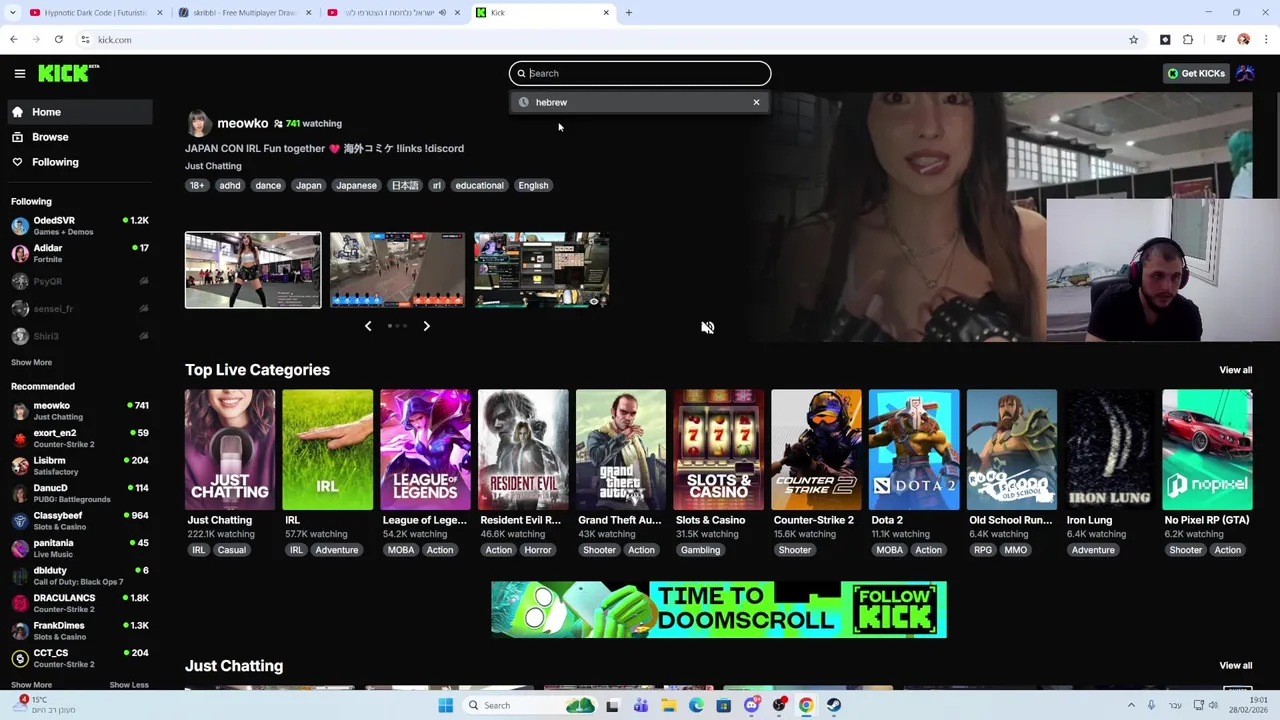Open Chrome from the taskbar

coord(805,705)
